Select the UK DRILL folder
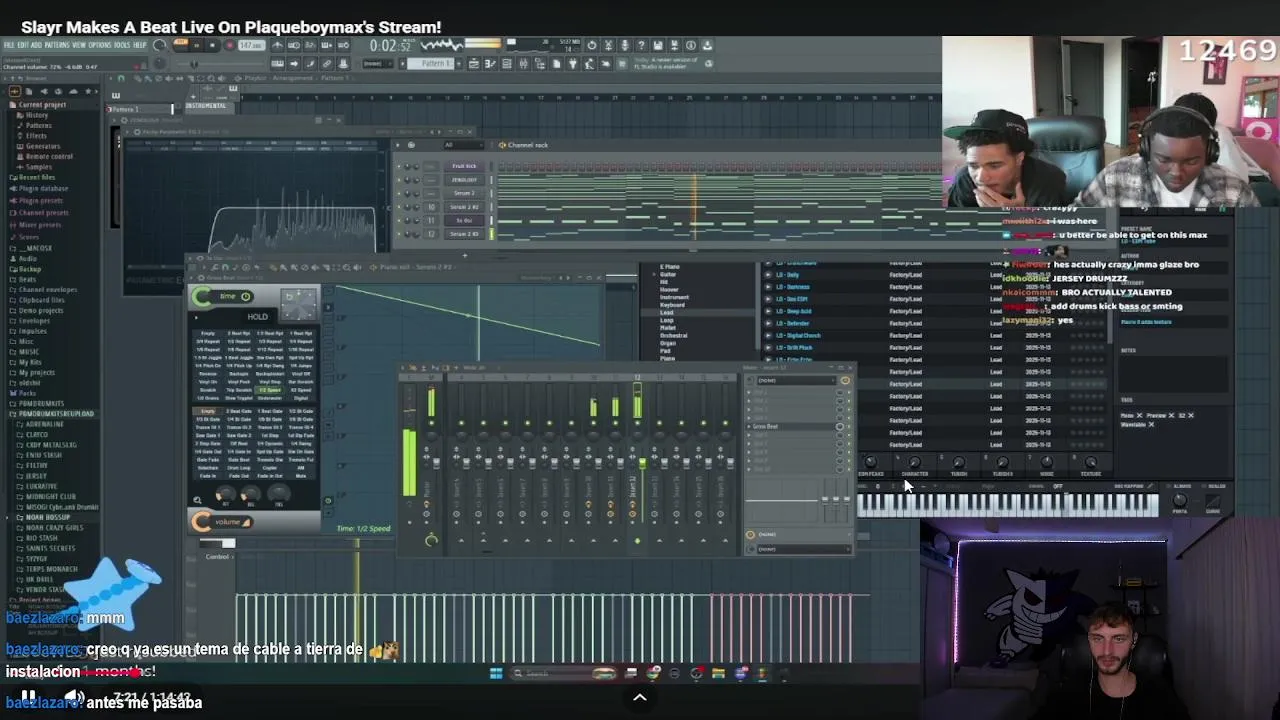The width and height of the screenshot is (1280, 720). [x=40, y=579]
